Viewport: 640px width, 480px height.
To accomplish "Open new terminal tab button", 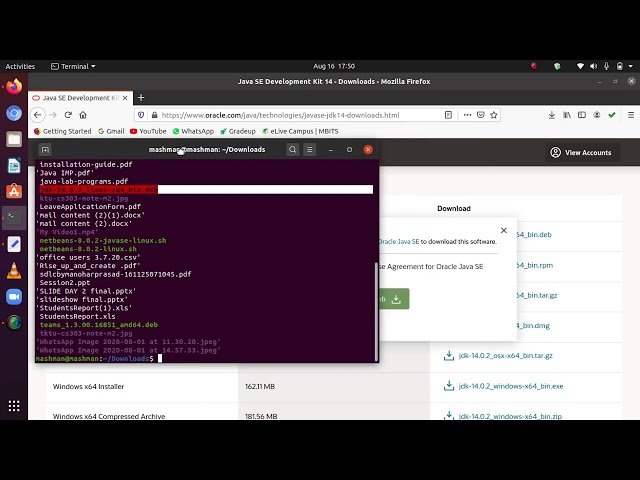I will [x=45, y=150].
